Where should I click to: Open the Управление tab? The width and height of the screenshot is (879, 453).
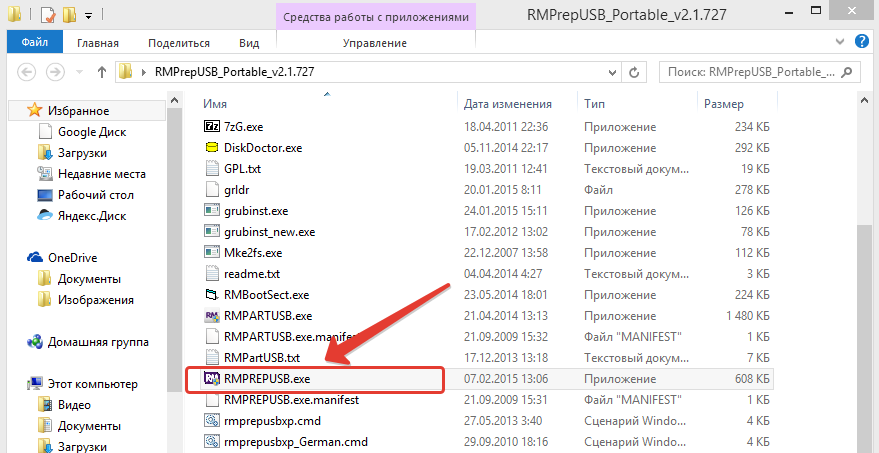coord(374,43)
